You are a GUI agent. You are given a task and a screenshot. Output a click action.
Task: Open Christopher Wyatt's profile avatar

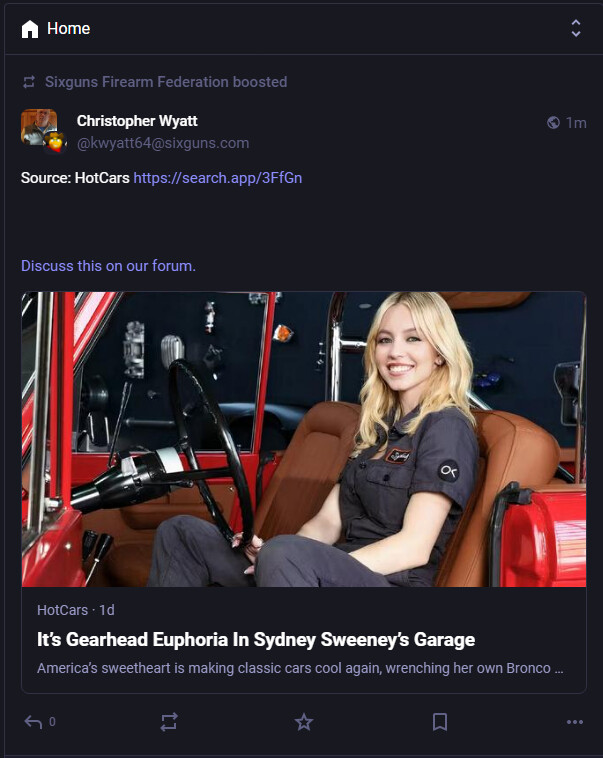[39, 127]
